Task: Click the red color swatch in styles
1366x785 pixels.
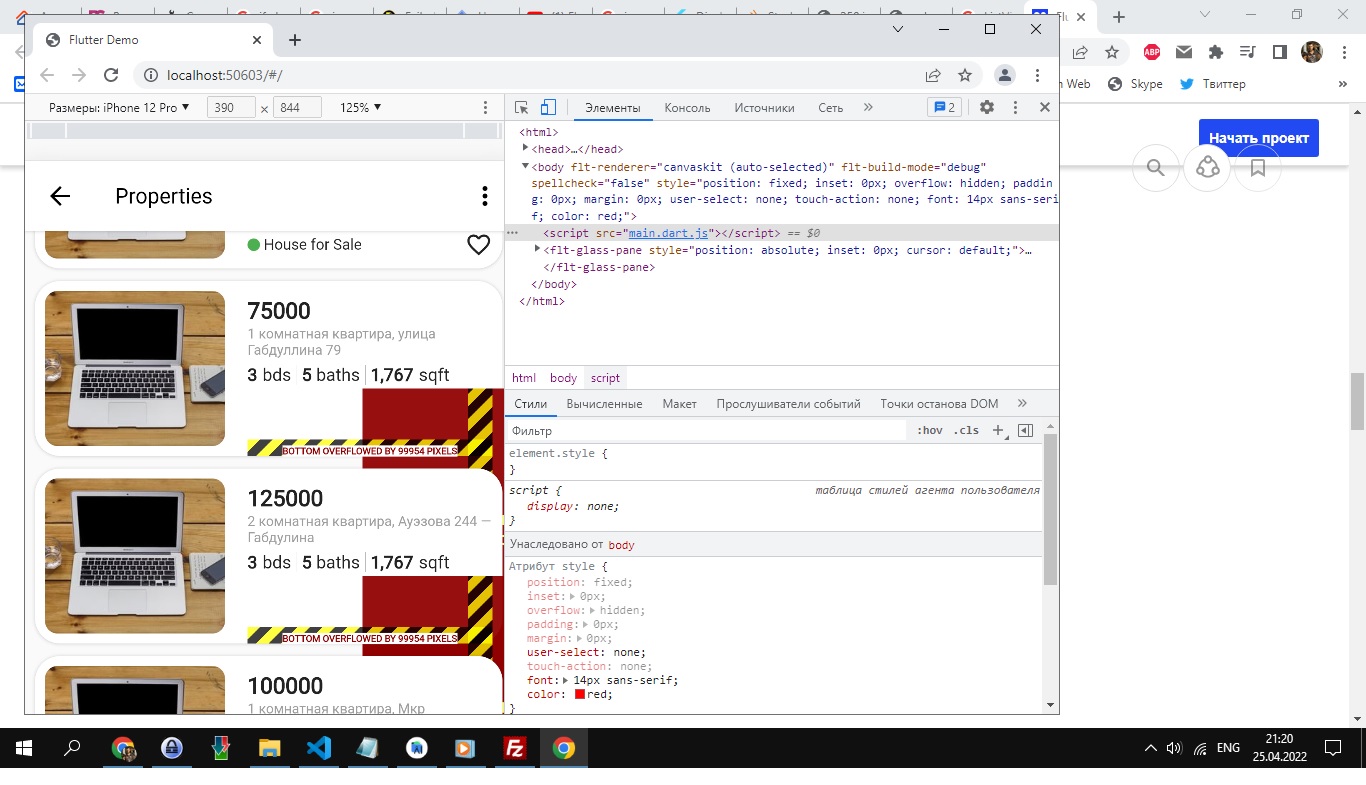Action: (x=580, y=694)
